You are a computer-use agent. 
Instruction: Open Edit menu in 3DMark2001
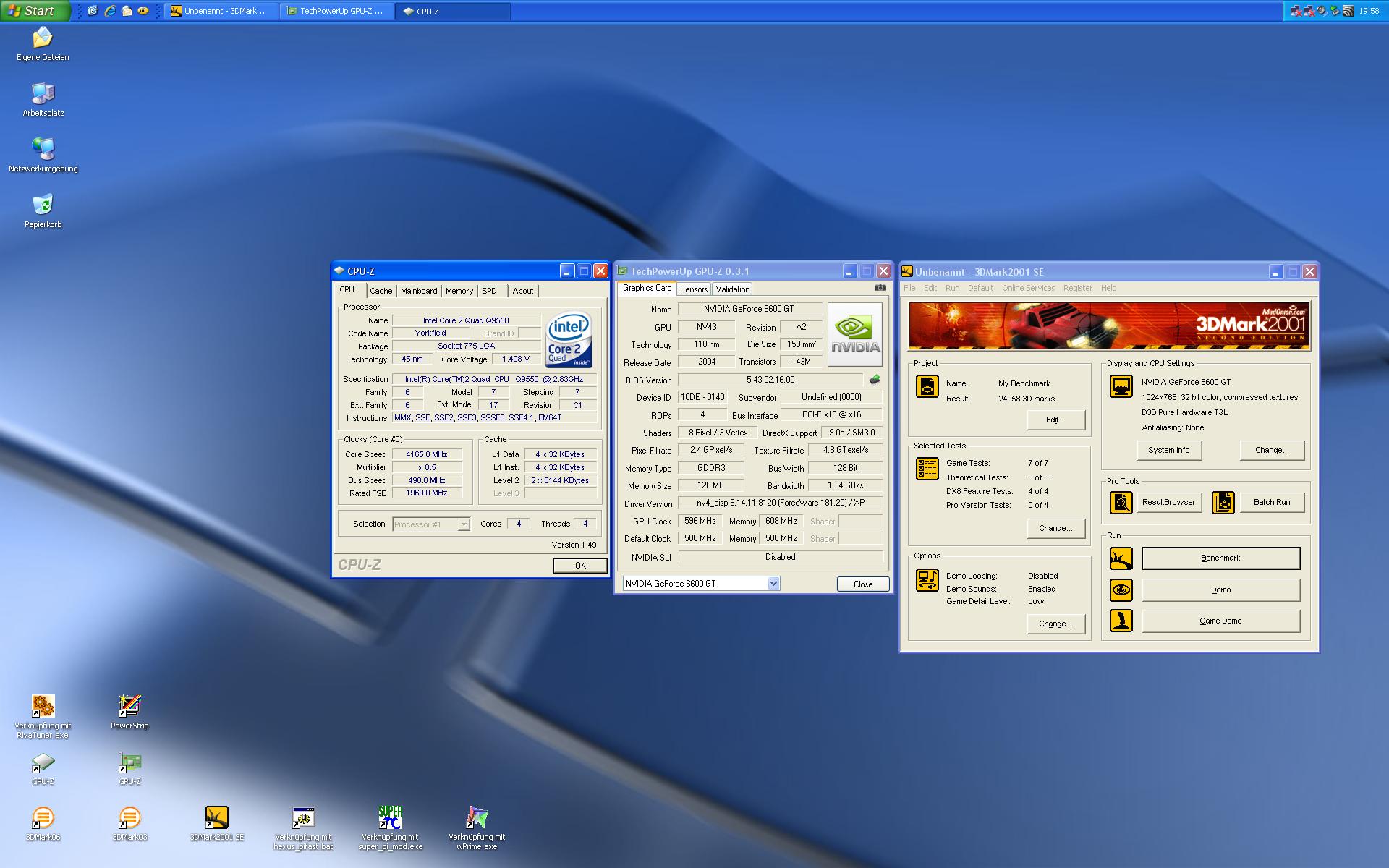(930, 288)
